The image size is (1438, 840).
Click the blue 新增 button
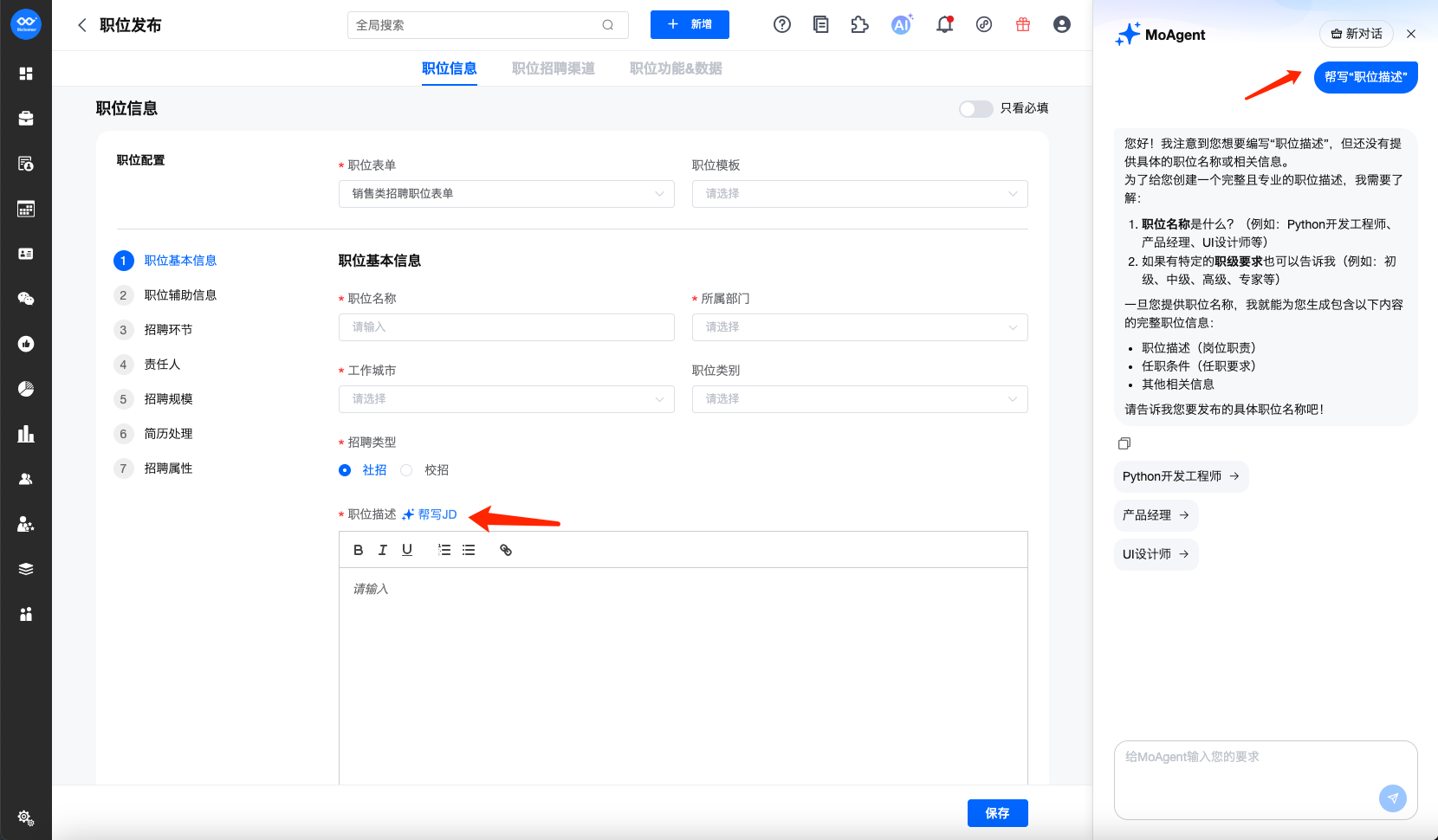click(690, 25)
